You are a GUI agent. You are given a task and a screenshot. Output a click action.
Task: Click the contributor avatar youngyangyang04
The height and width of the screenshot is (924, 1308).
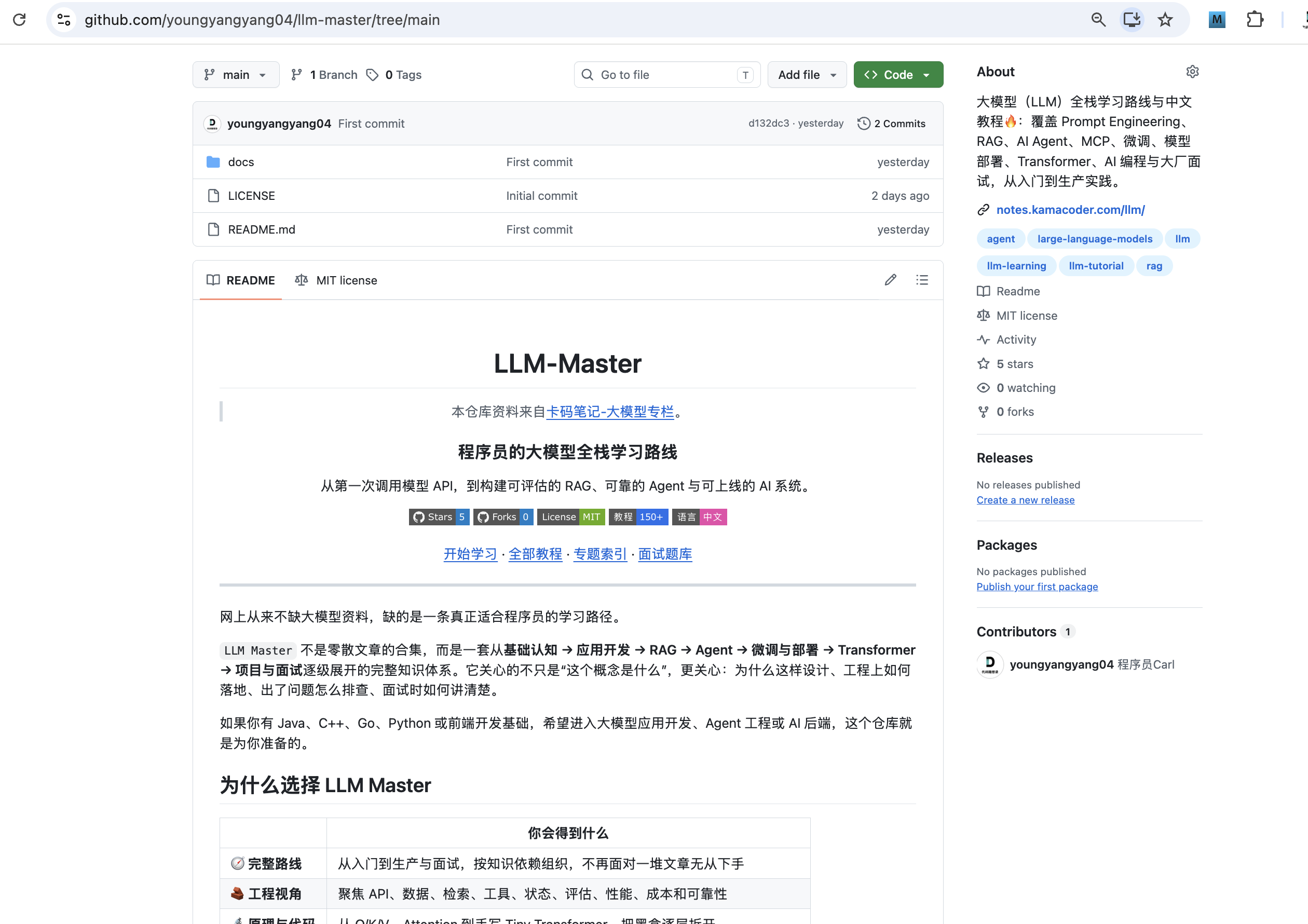click(x=989, y=664)
